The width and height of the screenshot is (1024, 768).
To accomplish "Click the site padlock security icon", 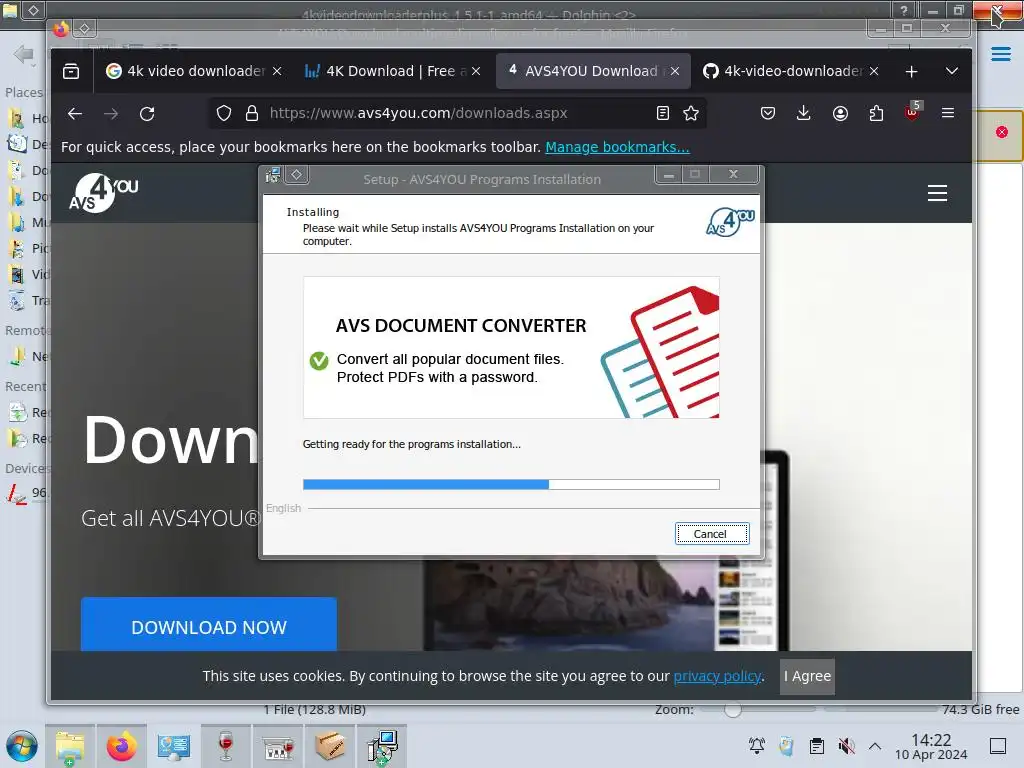I will coord(251,114).
